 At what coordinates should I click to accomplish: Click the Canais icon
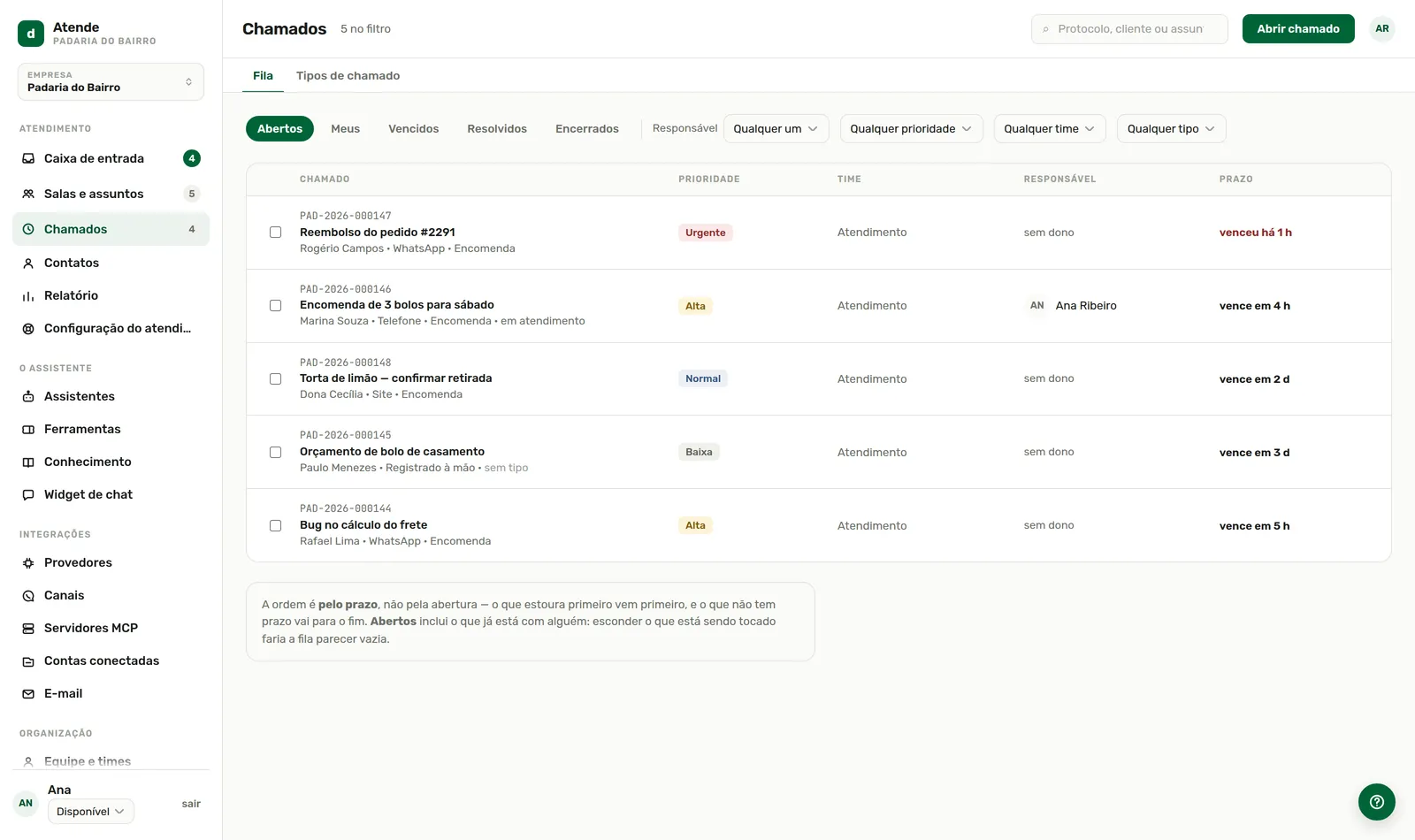(28, 596)
